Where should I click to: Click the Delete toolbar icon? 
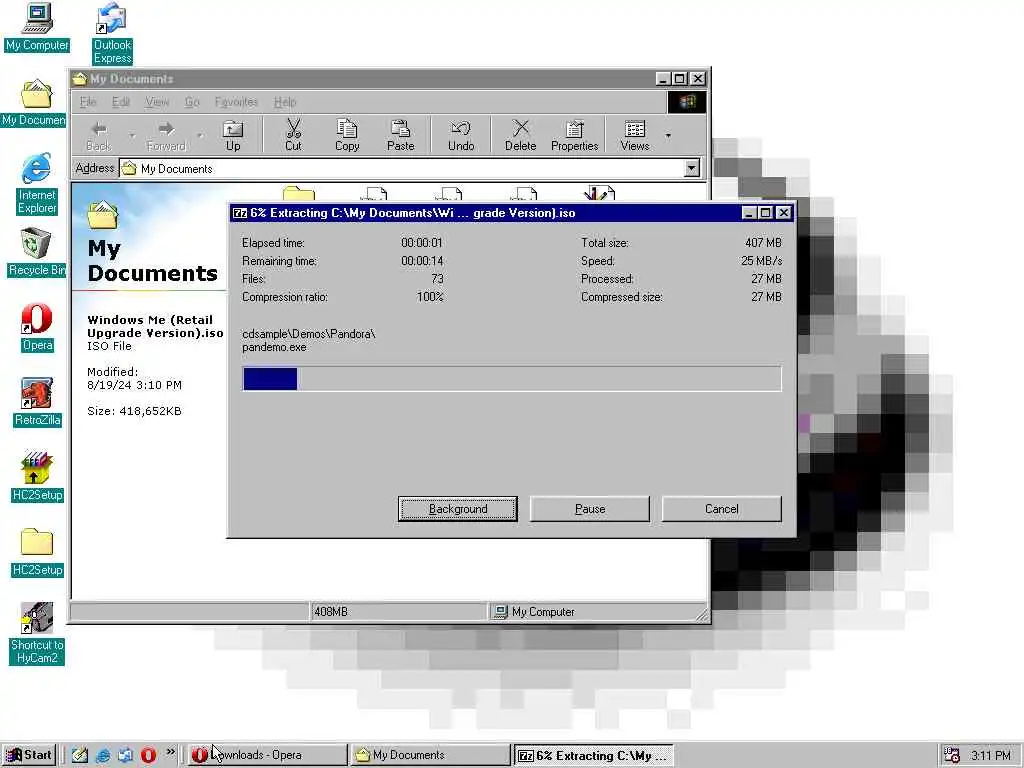(x=520, y=136)
